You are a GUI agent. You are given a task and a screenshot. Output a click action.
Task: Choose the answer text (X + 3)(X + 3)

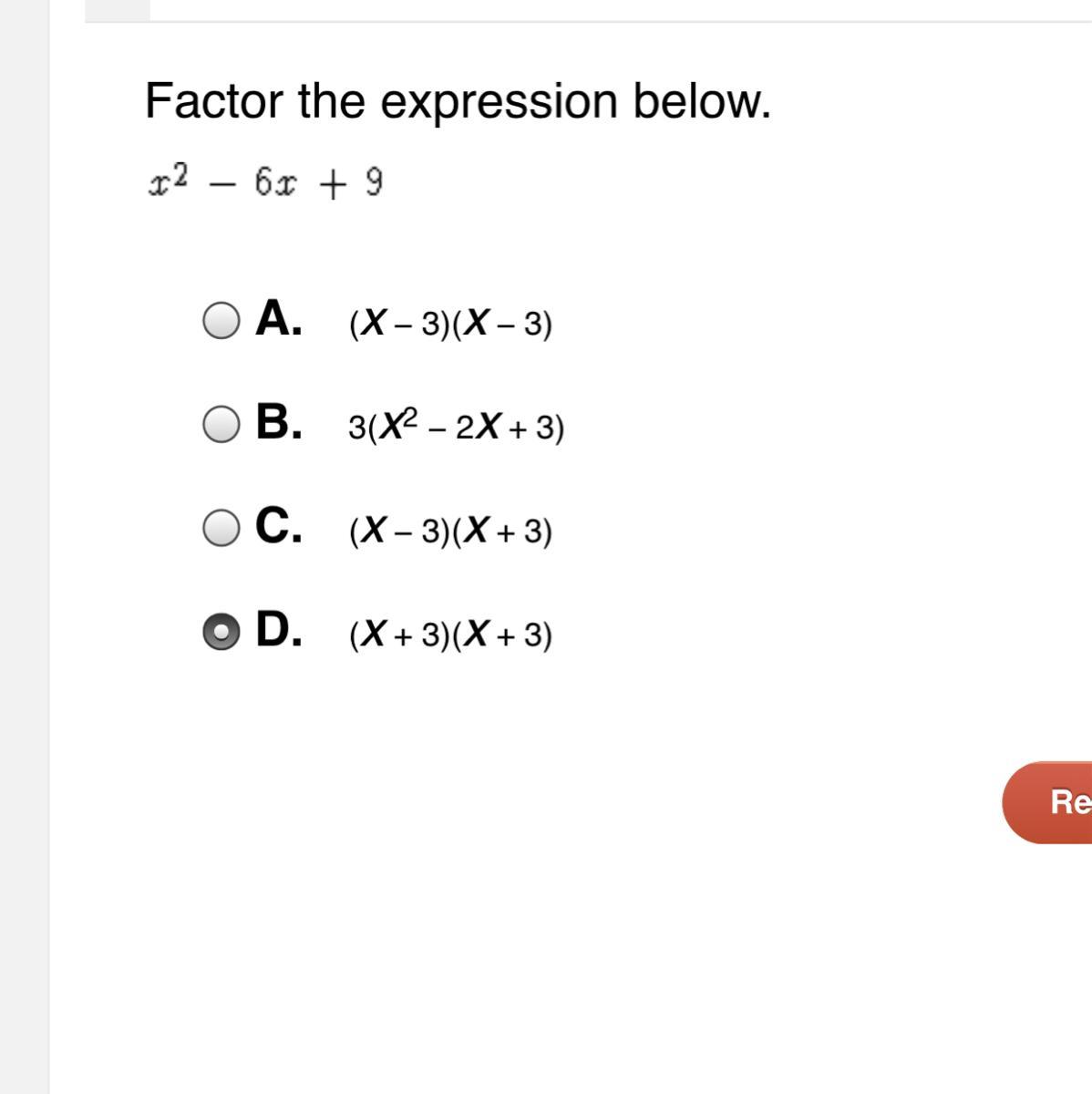point(450,635)
